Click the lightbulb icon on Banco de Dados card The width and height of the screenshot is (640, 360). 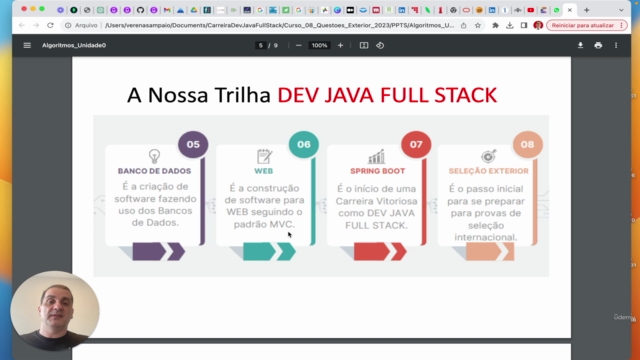[154, 156]
